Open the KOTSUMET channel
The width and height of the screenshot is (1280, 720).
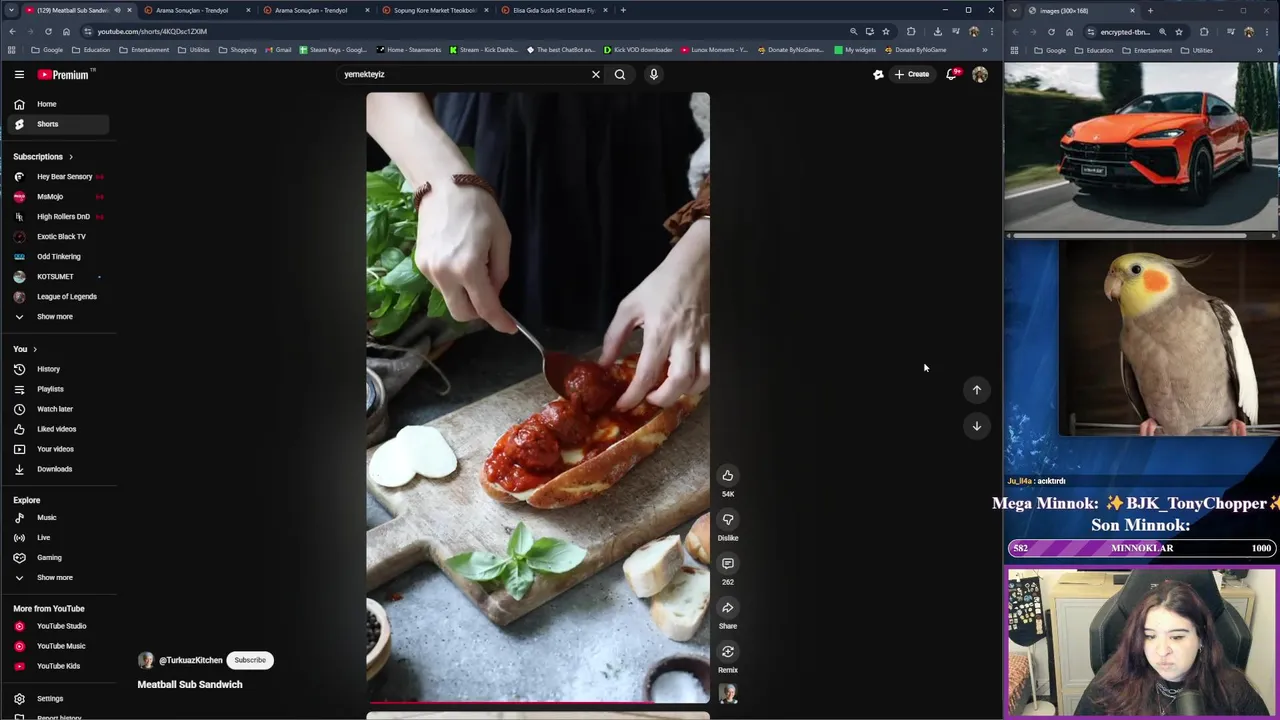(x=59, y=277)
